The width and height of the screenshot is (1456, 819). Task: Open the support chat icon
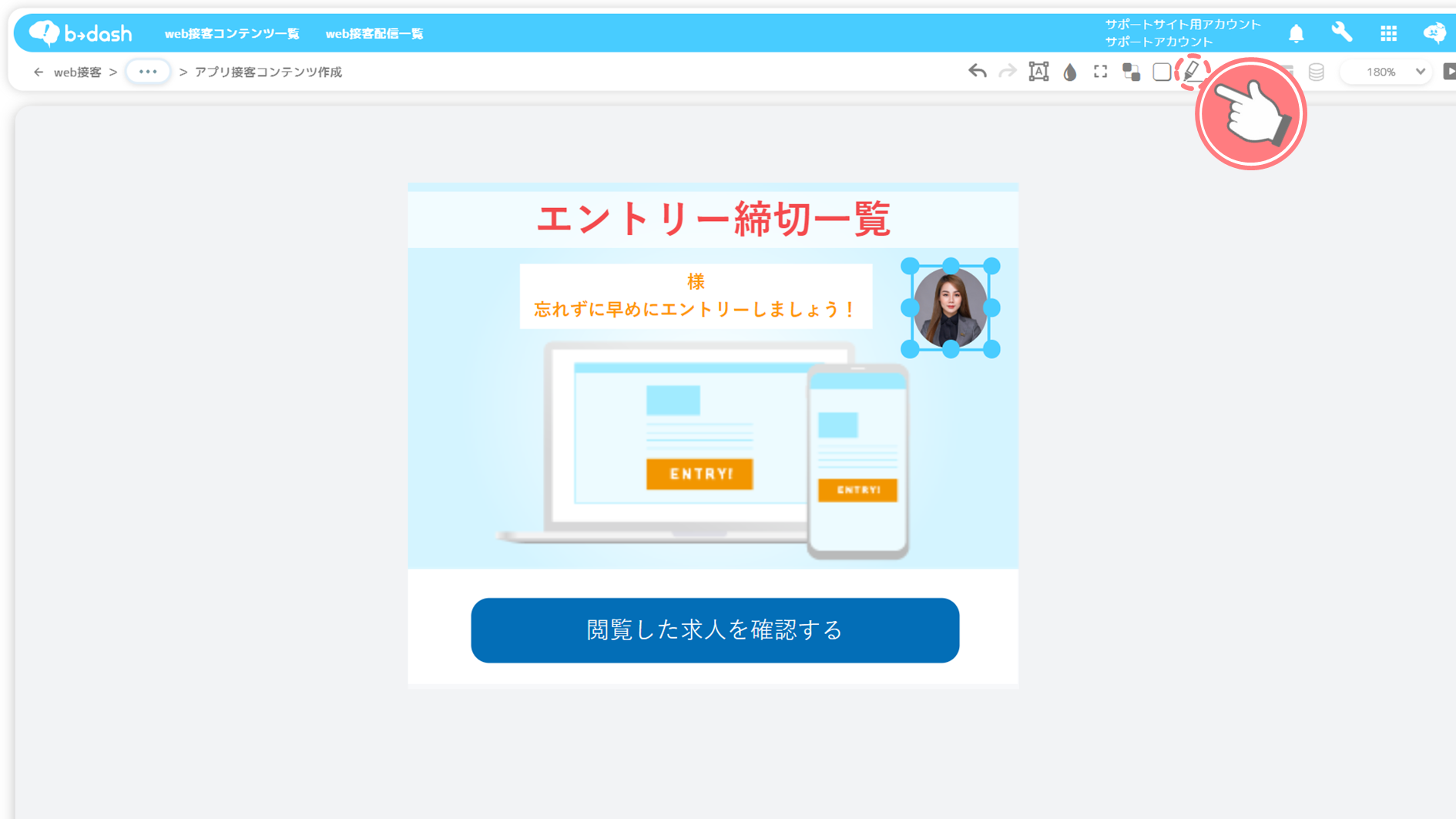pyautogui.click(x=1434, y=33)
